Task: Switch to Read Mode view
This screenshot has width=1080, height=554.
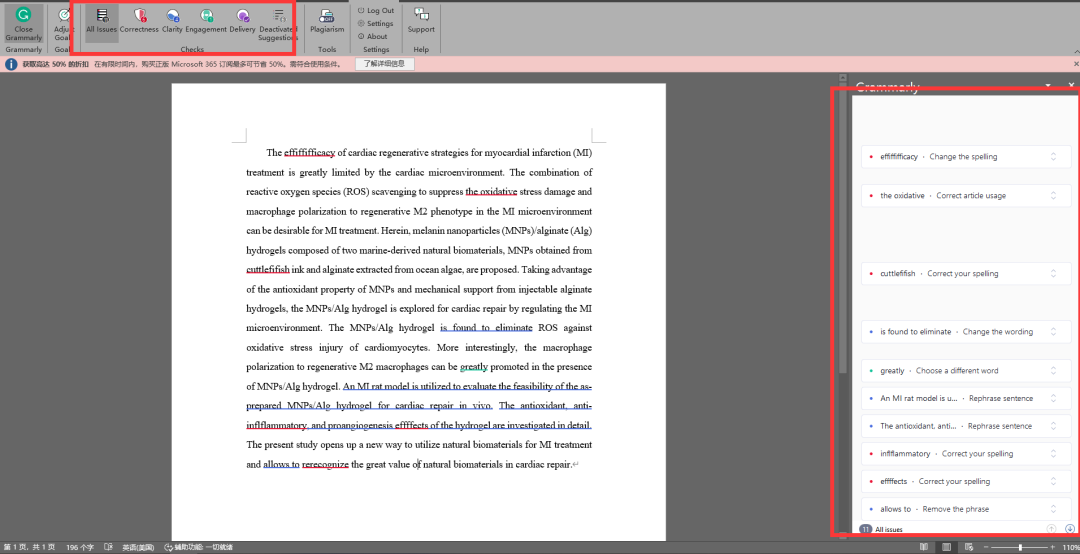Action: 924,547
